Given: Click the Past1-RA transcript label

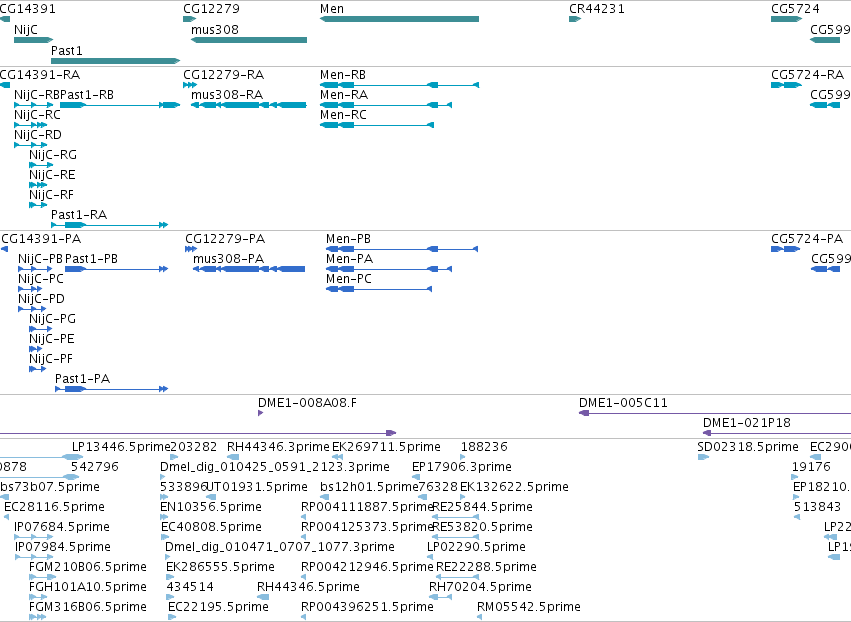Looking at the screenshot, I should (79, 215).
